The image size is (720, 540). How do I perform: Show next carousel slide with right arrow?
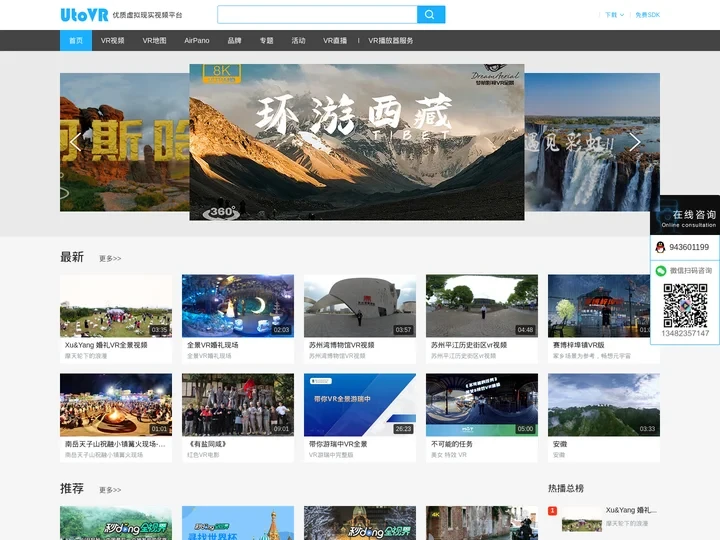(635, 142)
